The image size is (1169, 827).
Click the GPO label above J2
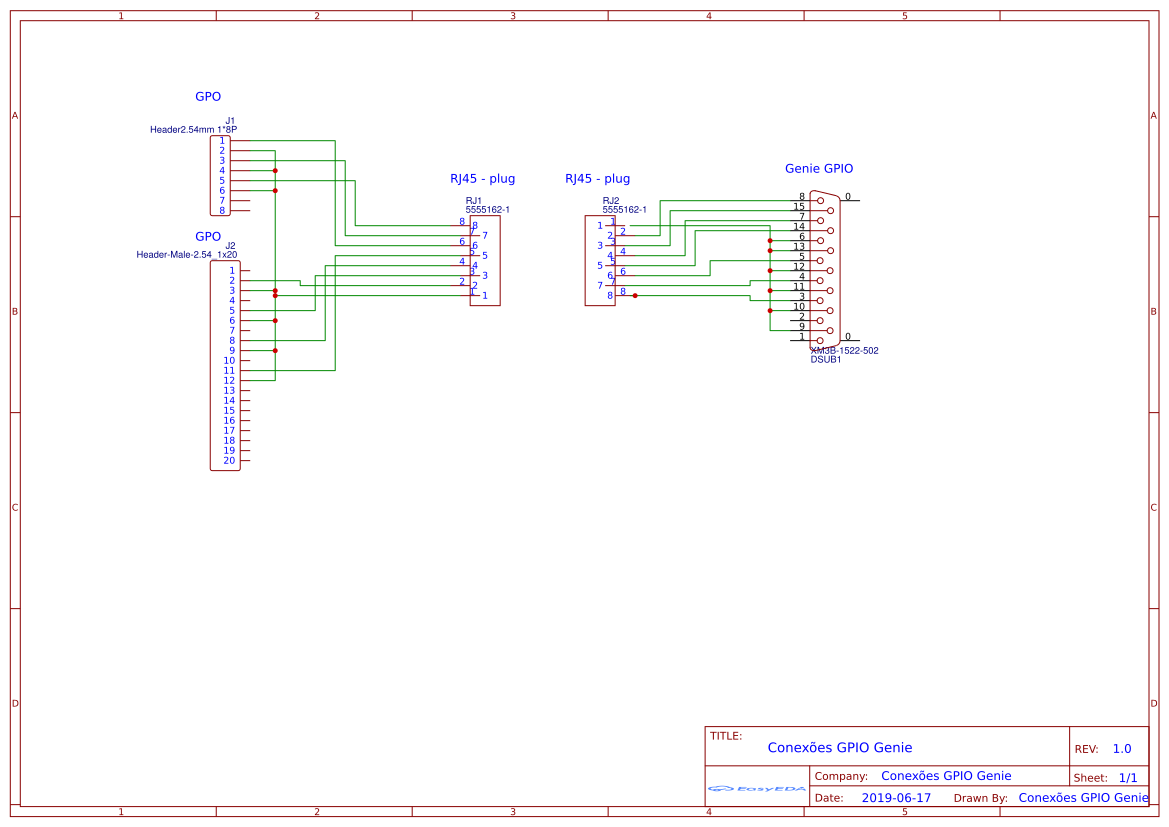pos(208,237)
